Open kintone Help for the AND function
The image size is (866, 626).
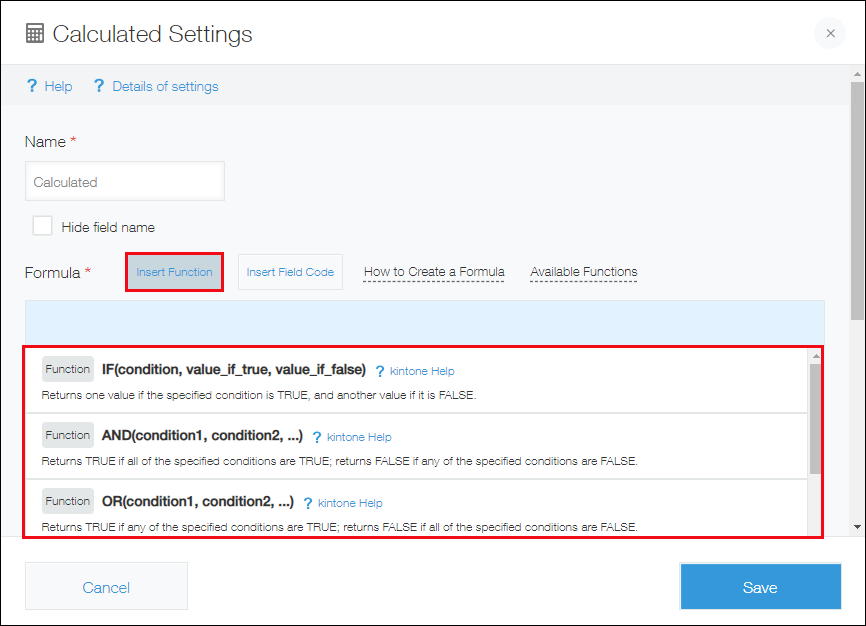point(358,437)
